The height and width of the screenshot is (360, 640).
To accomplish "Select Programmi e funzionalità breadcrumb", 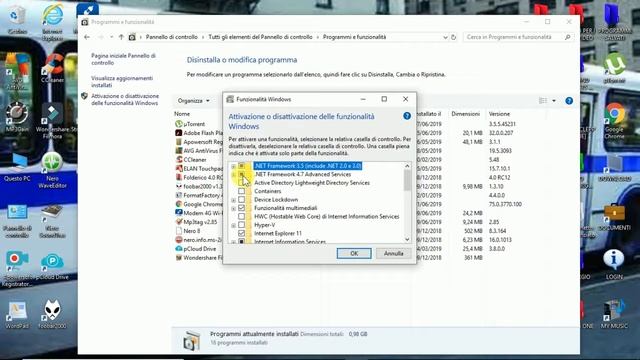I will coord(354,37).
